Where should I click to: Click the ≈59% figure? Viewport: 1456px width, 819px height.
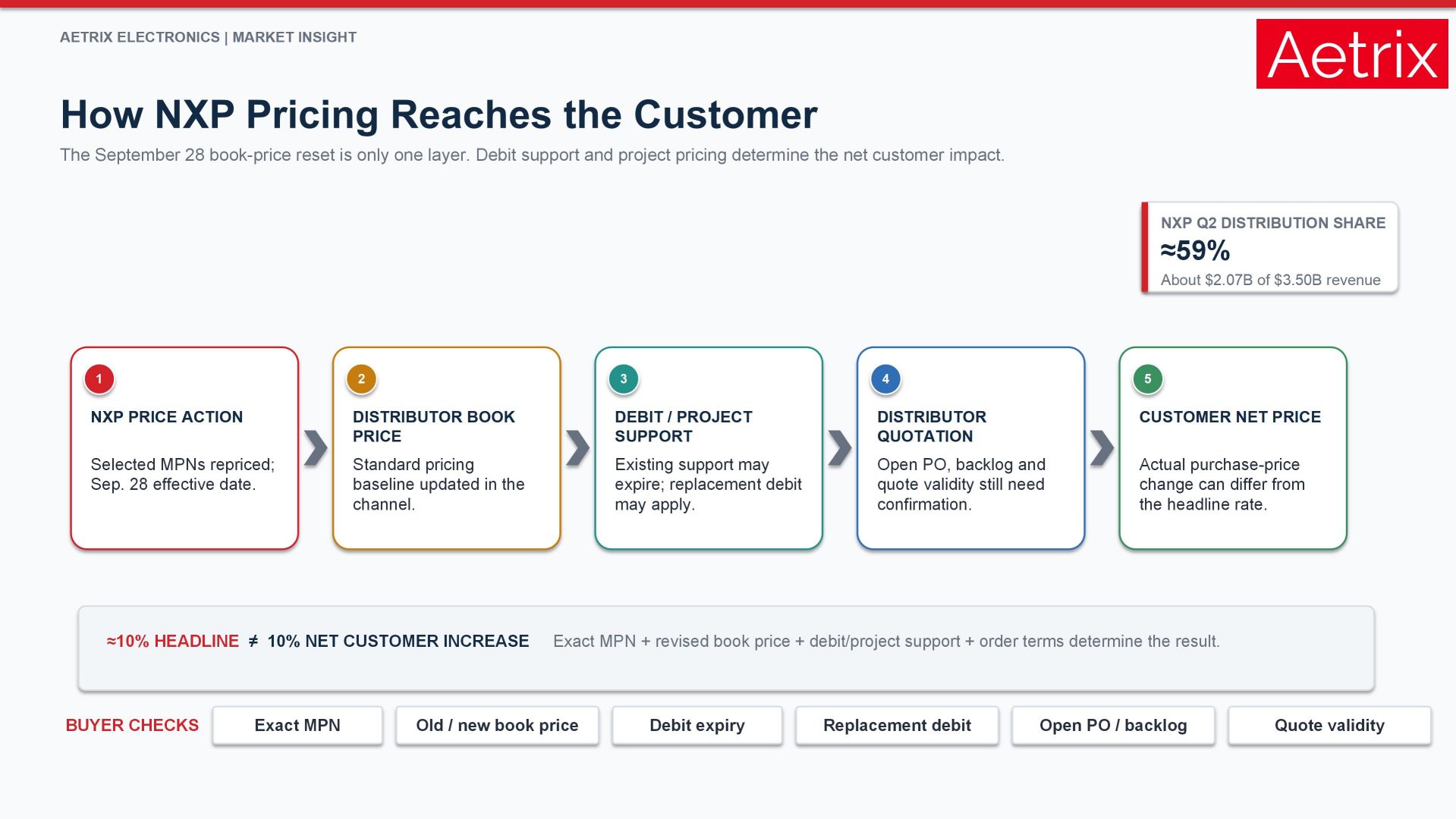1195,250
